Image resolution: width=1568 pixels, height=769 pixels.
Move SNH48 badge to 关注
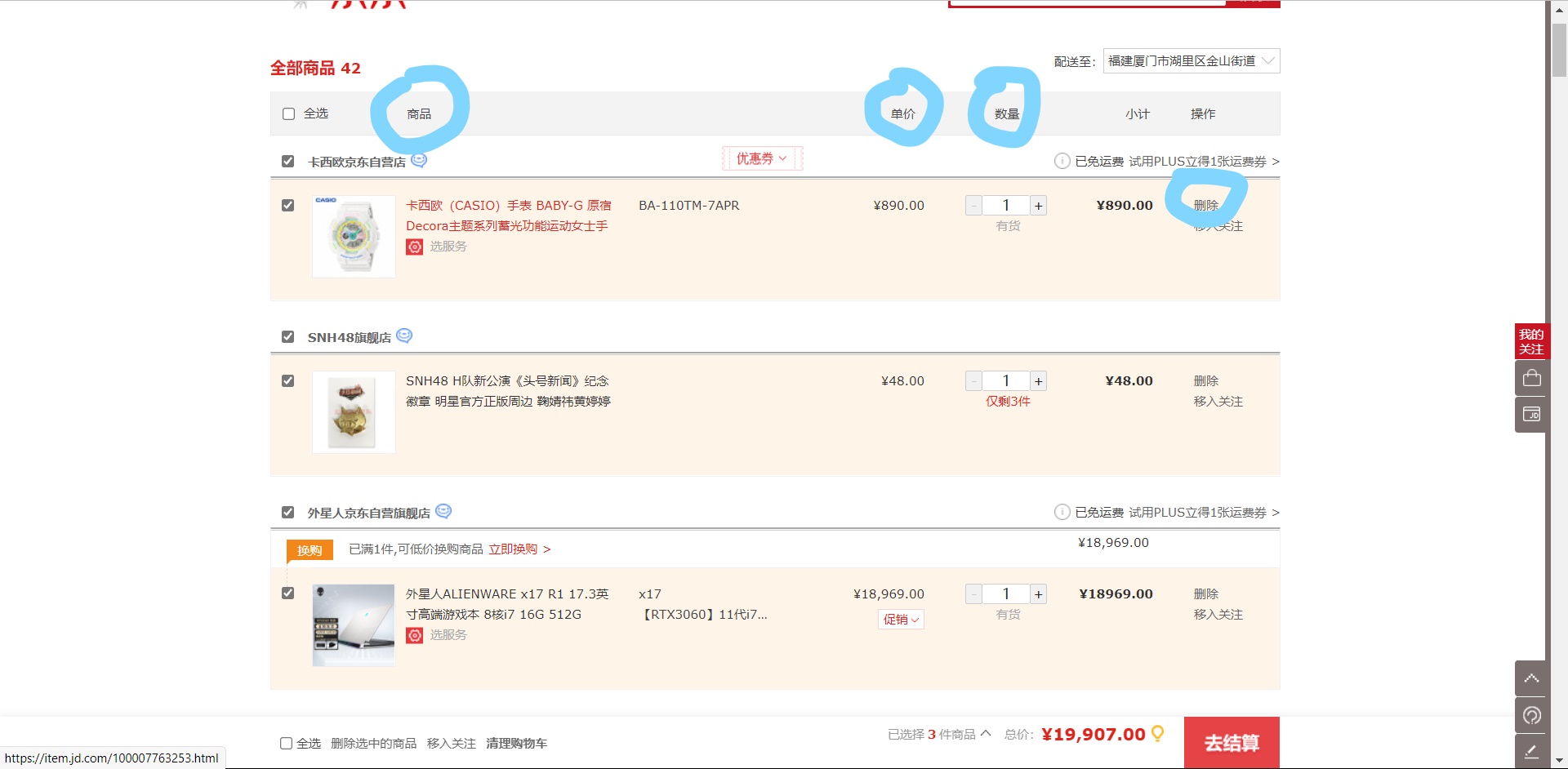pos(1218,402)
